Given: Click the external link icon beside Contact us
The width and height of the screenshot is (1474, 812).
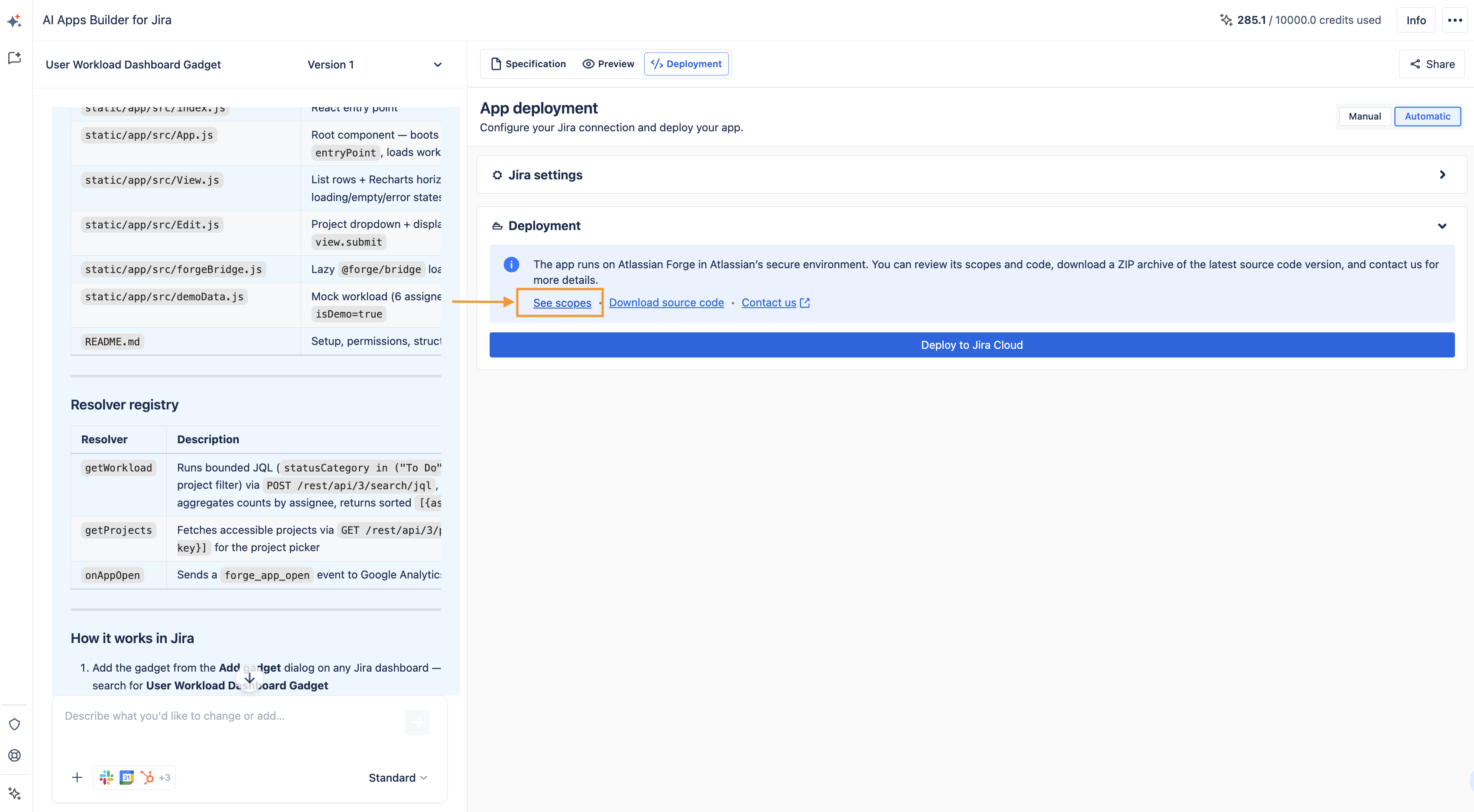Looking at the screenshot, I should [805, 303].
